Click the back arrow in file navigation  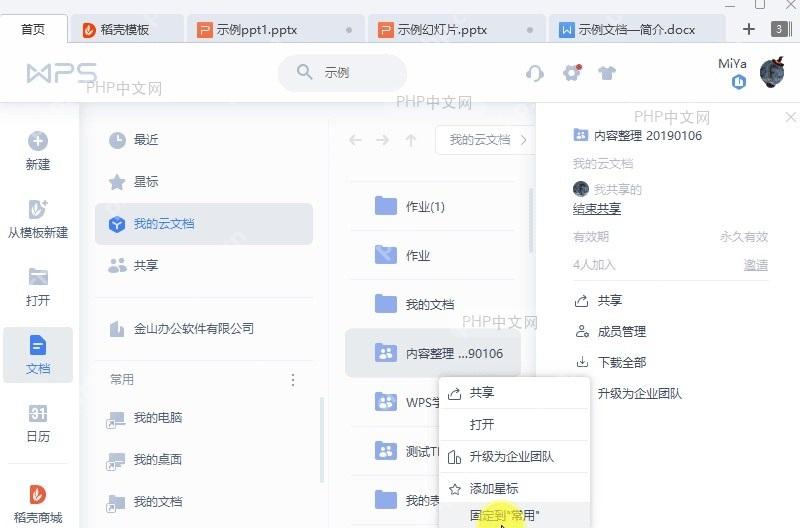tap(355, 140)
